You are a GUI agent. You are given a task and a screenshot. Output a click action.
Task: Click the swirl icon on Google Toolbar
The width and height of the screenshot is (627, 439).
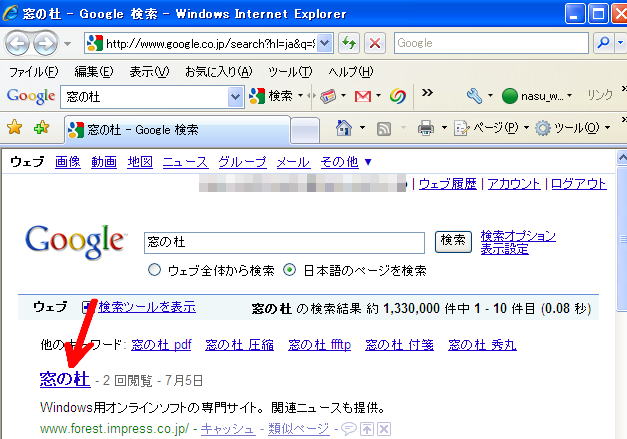[x=398, y=96]
